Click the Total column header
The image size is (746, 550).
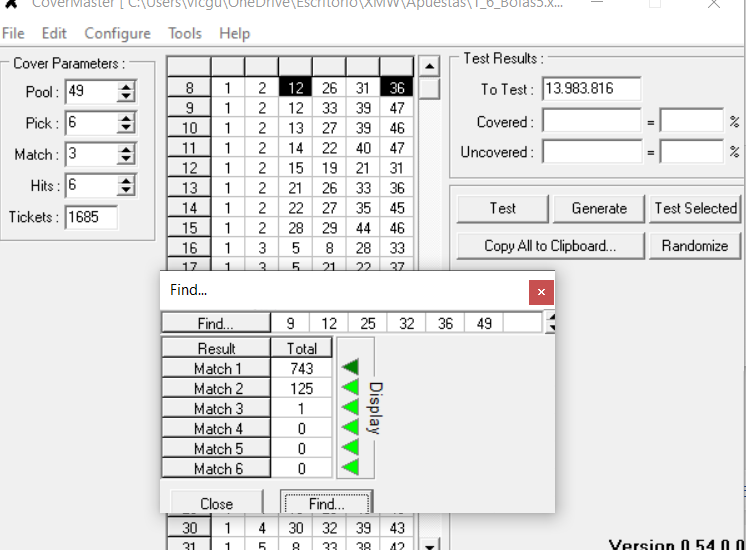coord(302,348)
